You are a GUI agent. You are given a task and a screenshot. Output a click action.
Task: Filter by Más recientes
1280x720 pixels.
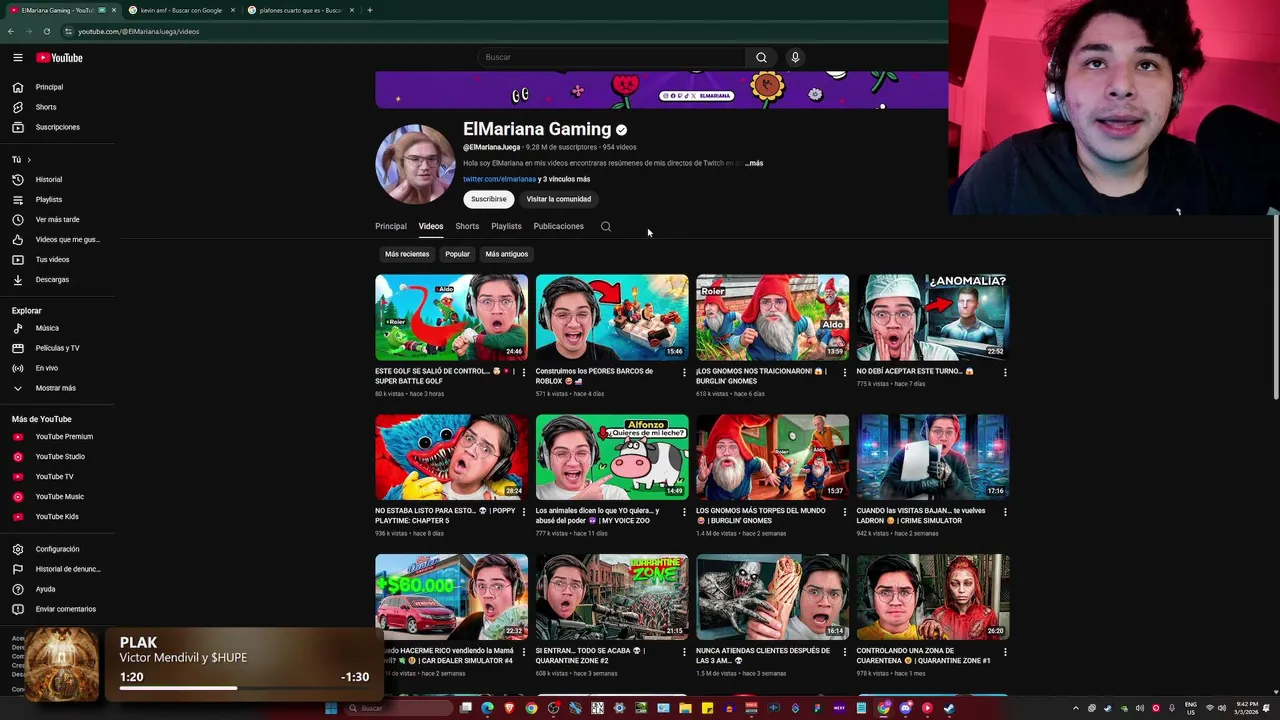click(407, 254)
